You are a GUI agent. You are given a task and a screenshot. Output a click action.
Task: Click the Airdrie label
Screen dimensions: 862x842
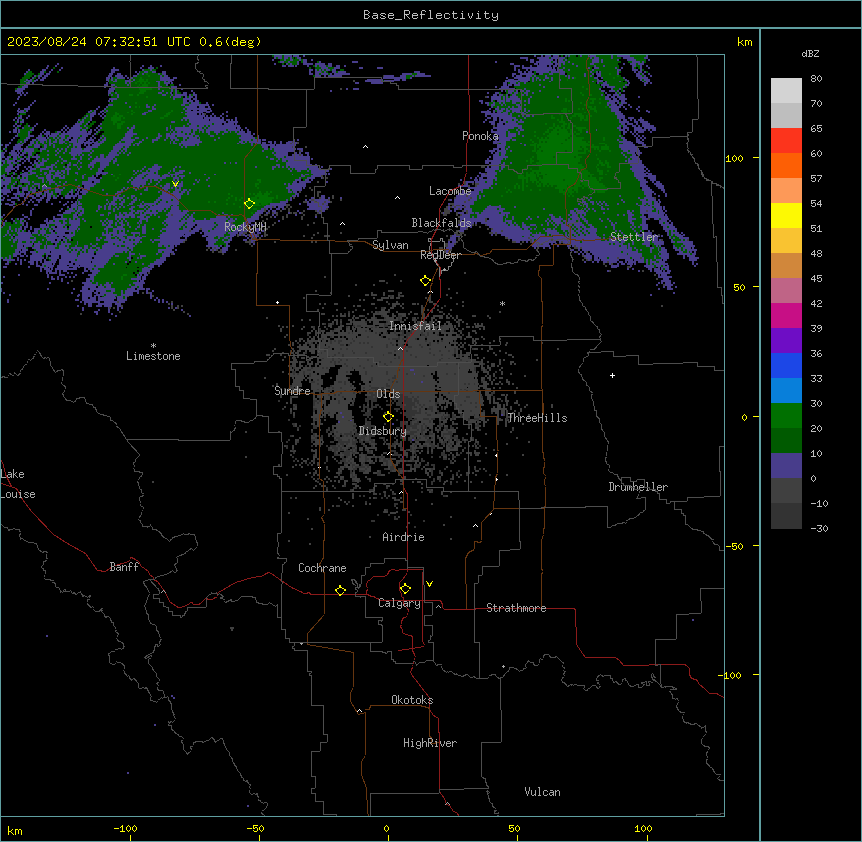(x=403, y=537)
